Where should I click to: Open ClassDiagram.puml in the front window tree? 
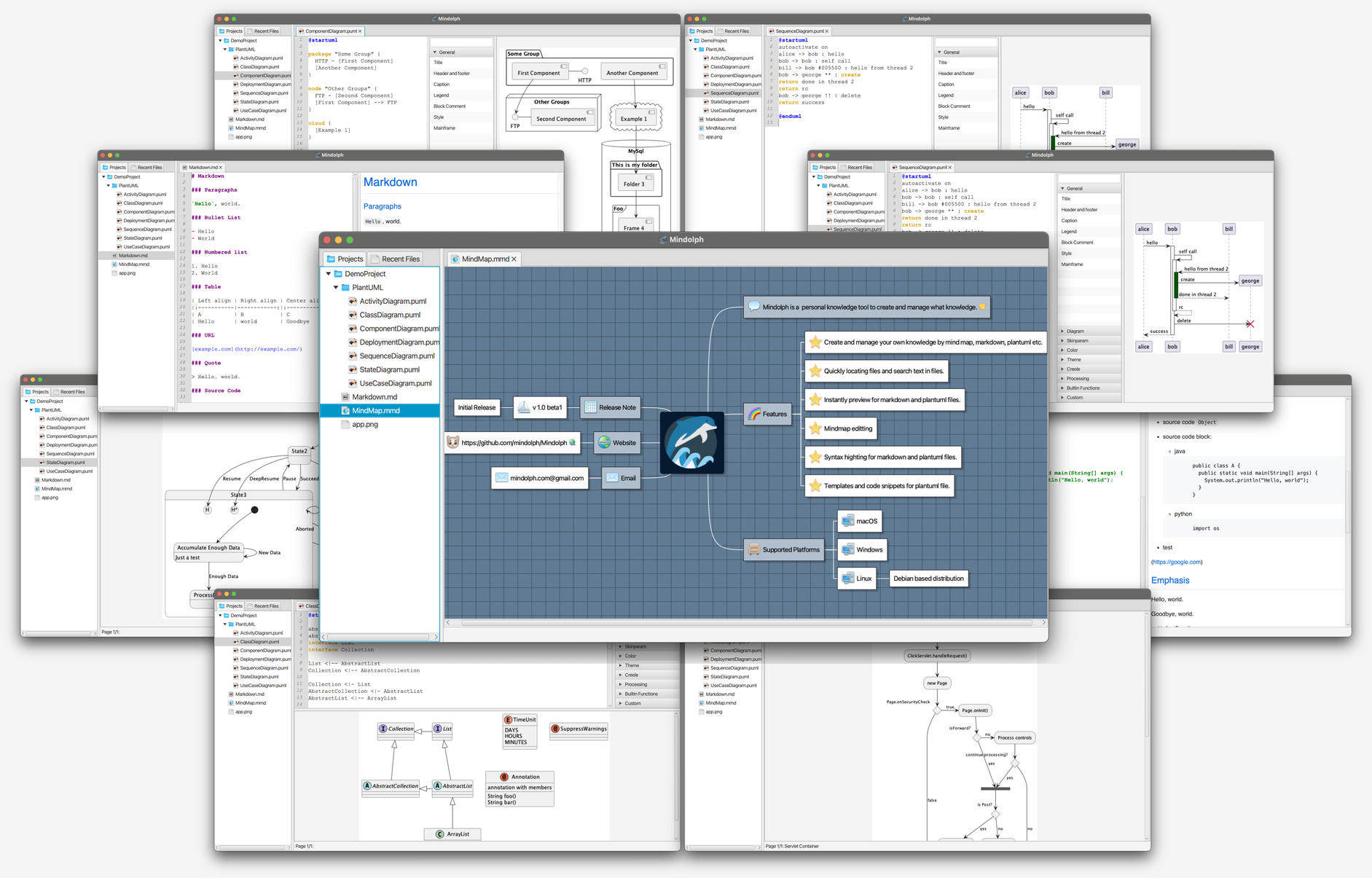[x=389, y=315]
